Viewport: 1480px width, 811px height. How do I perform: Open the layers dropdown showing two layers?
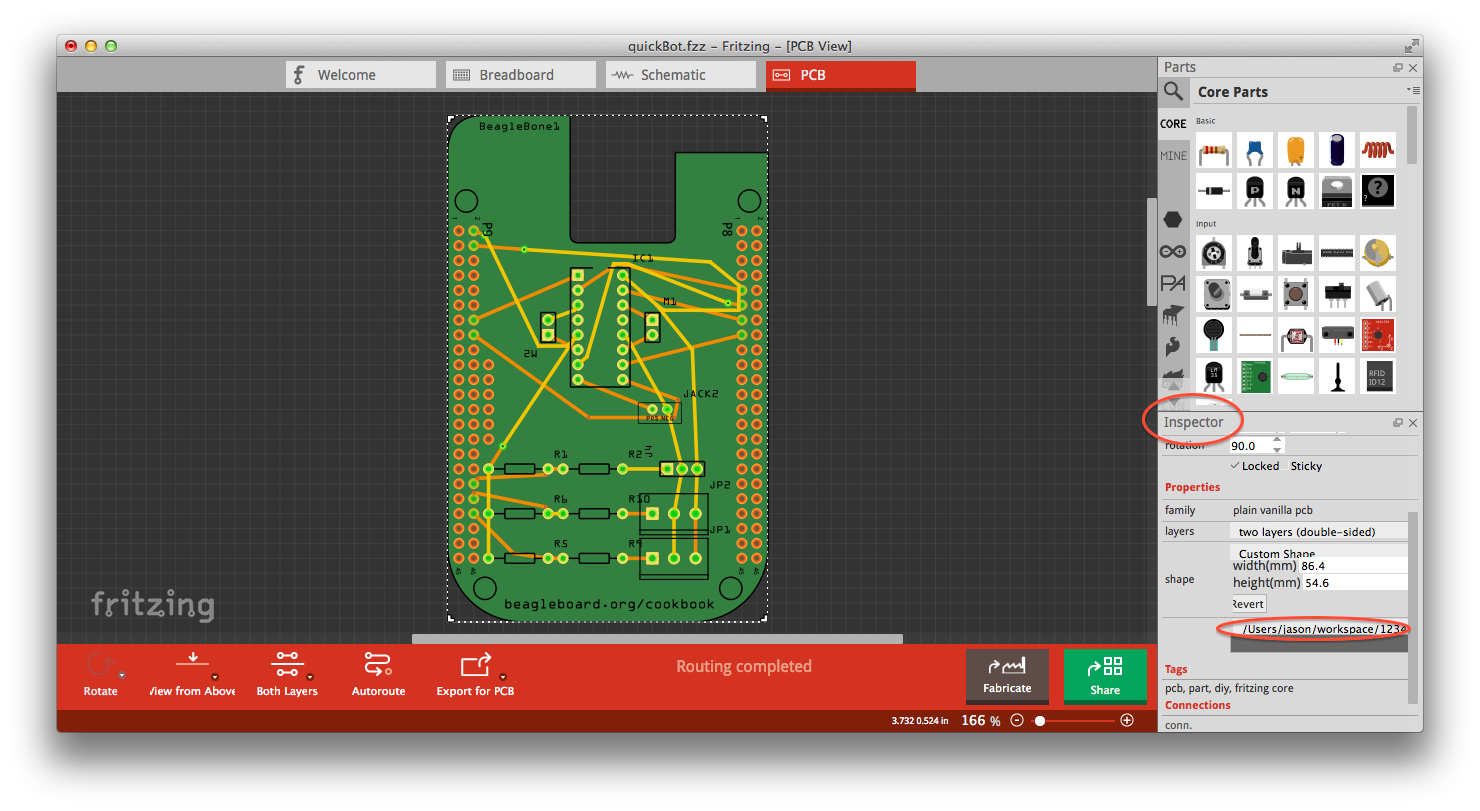pos(1319,531)
